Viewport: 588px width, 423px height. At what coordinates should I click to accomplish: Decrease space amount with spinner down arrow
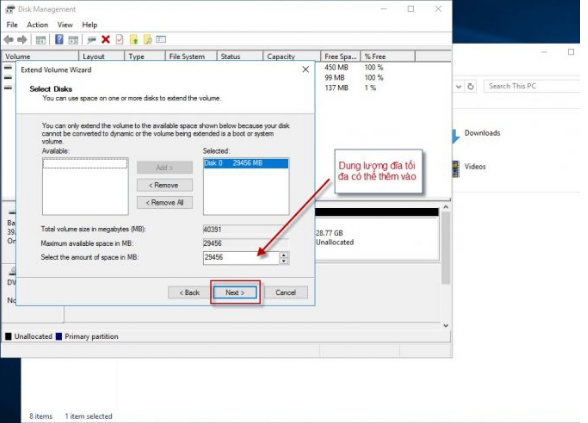pyautogui.click(x=284, y=261)
